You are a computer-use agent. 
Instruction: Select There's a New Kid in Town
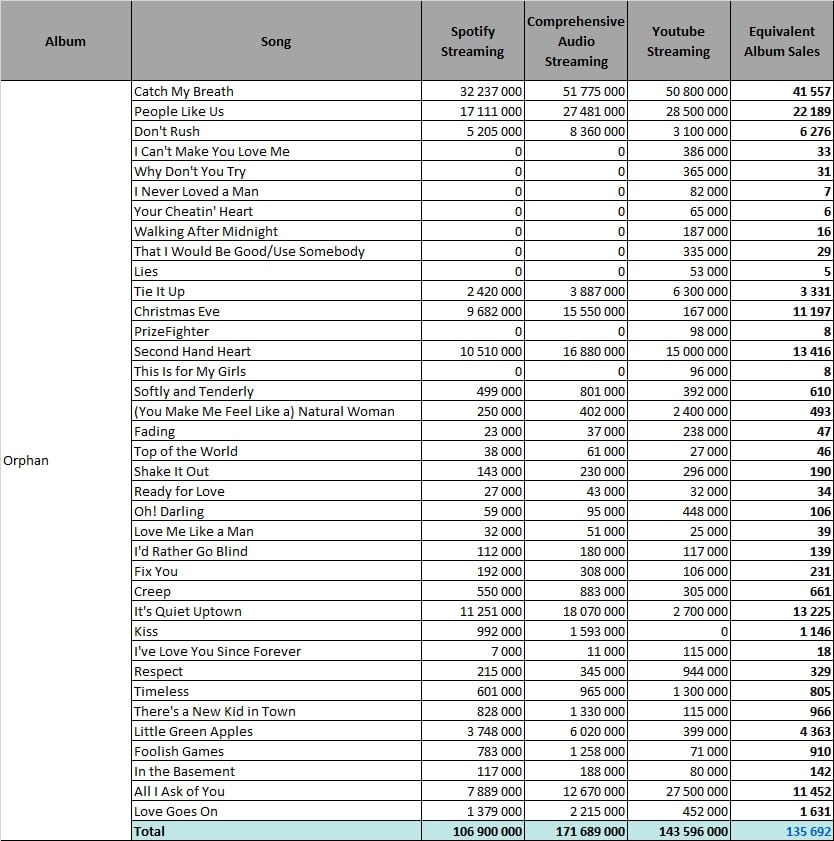coord(276,712)
